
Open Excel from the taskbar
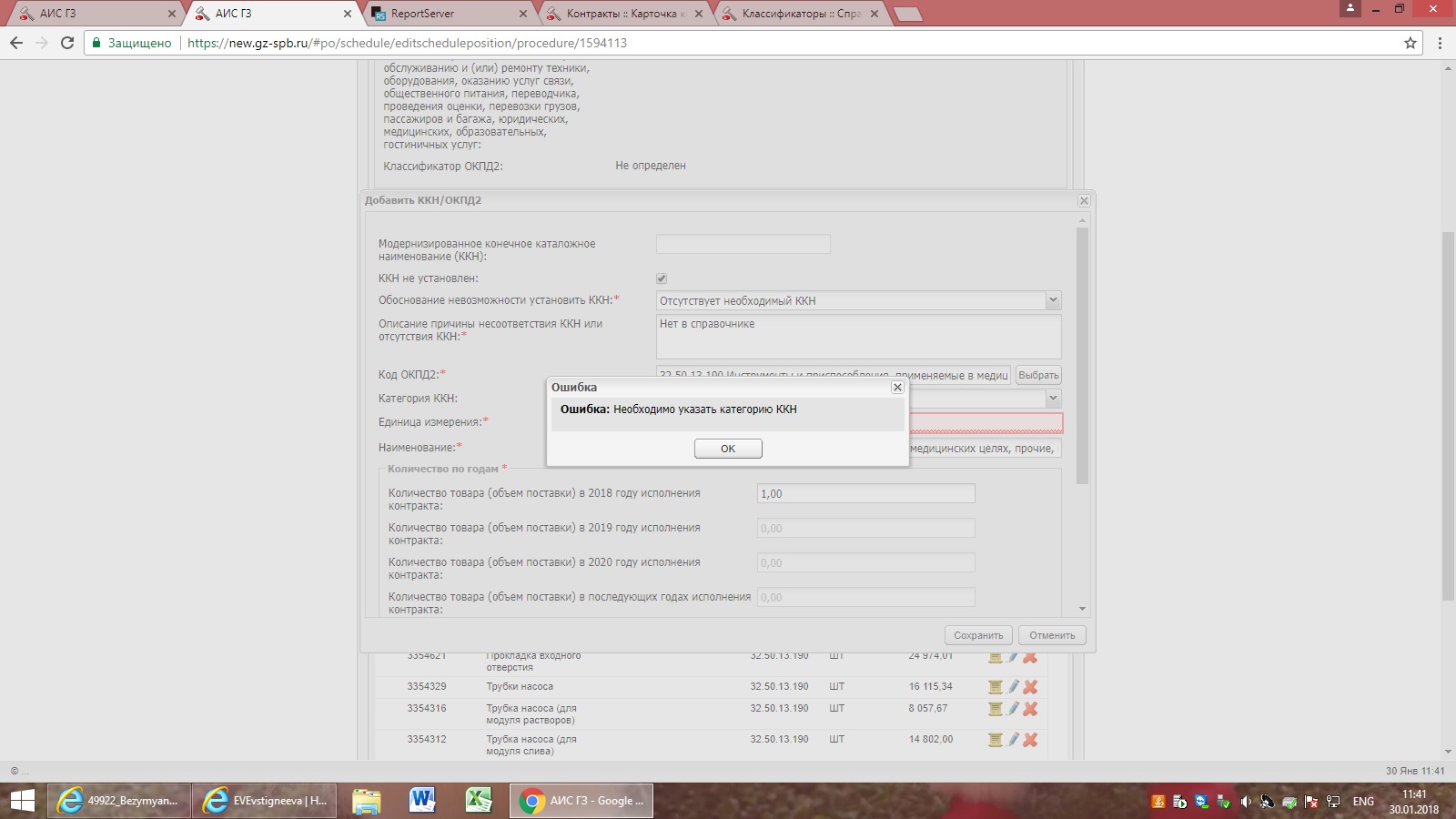click(479, 801)
